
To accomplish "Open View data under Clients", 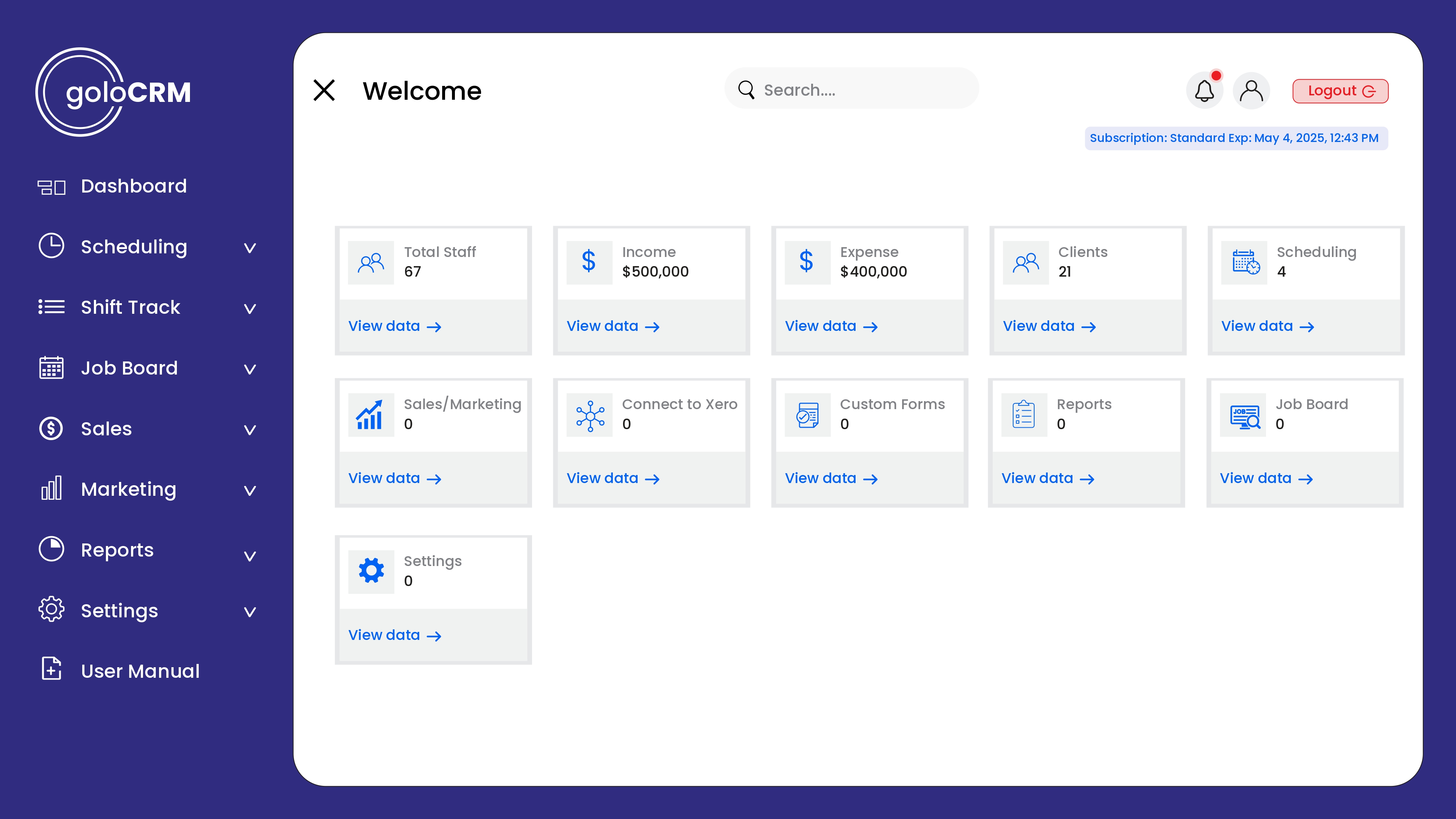I will (1049, 326).
